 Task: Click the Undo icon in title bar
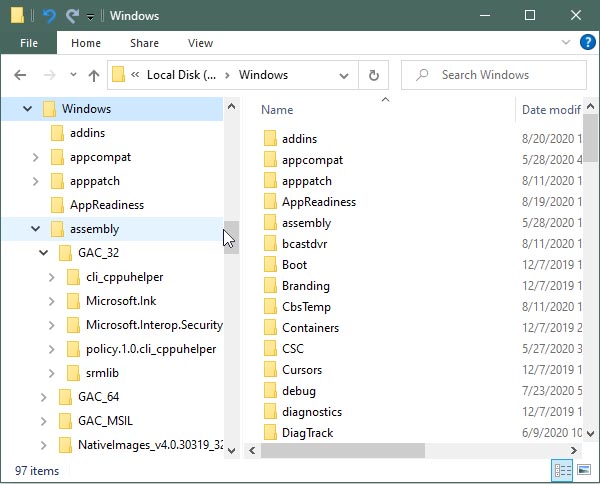click(49, 16)
